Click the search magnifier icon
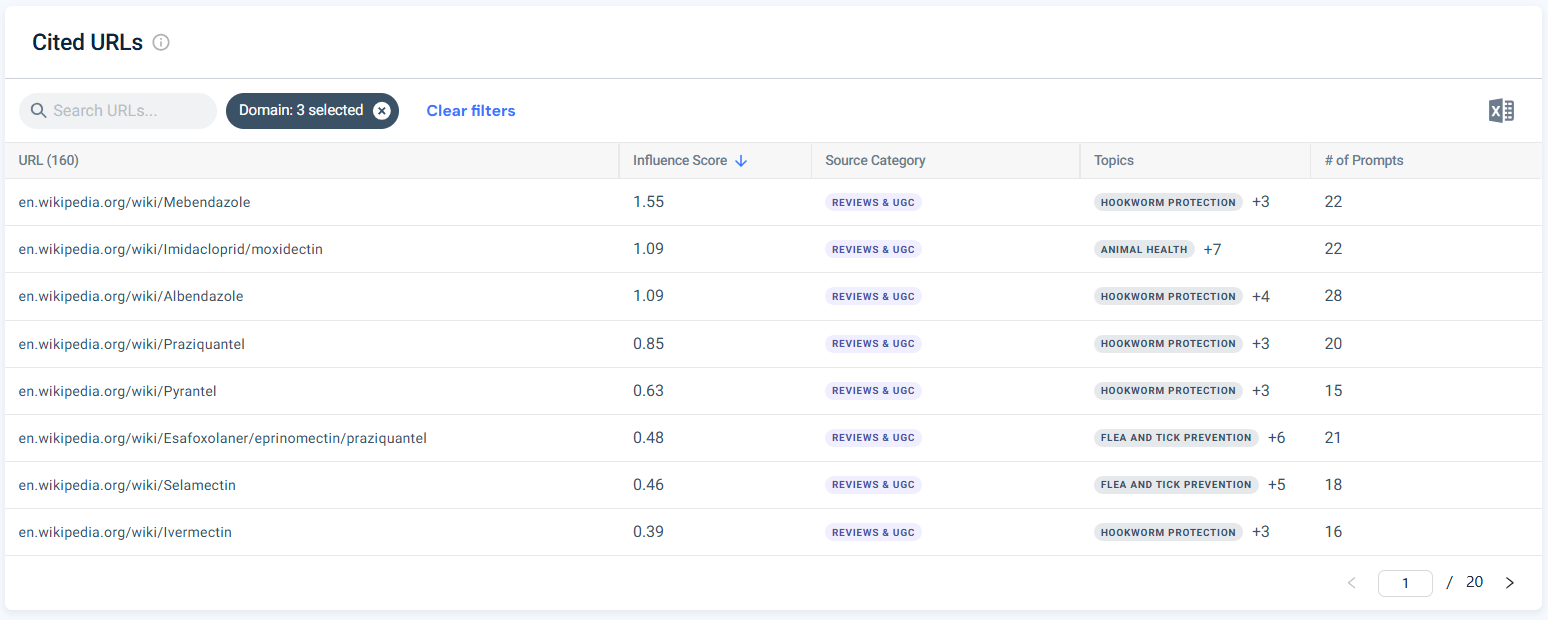Viewport: 1548px width, 620px height. point(39,111)
